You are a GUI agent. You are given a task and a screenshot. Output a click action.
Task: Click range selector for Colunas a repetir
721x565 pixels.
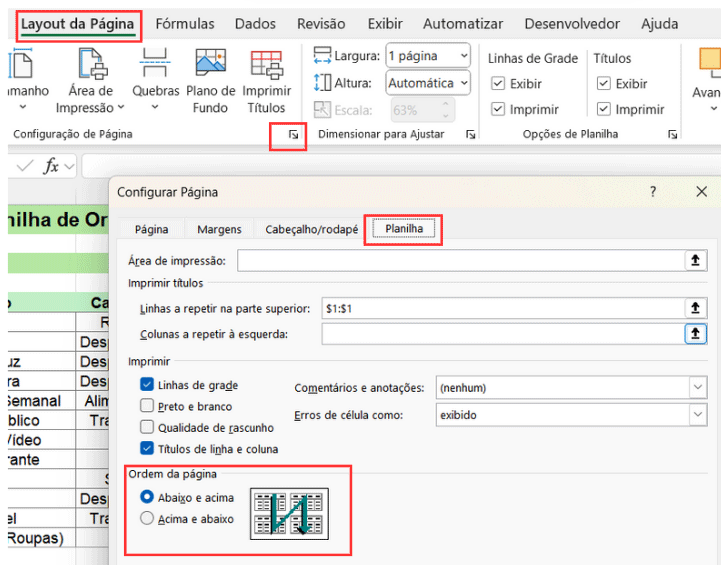695,334
